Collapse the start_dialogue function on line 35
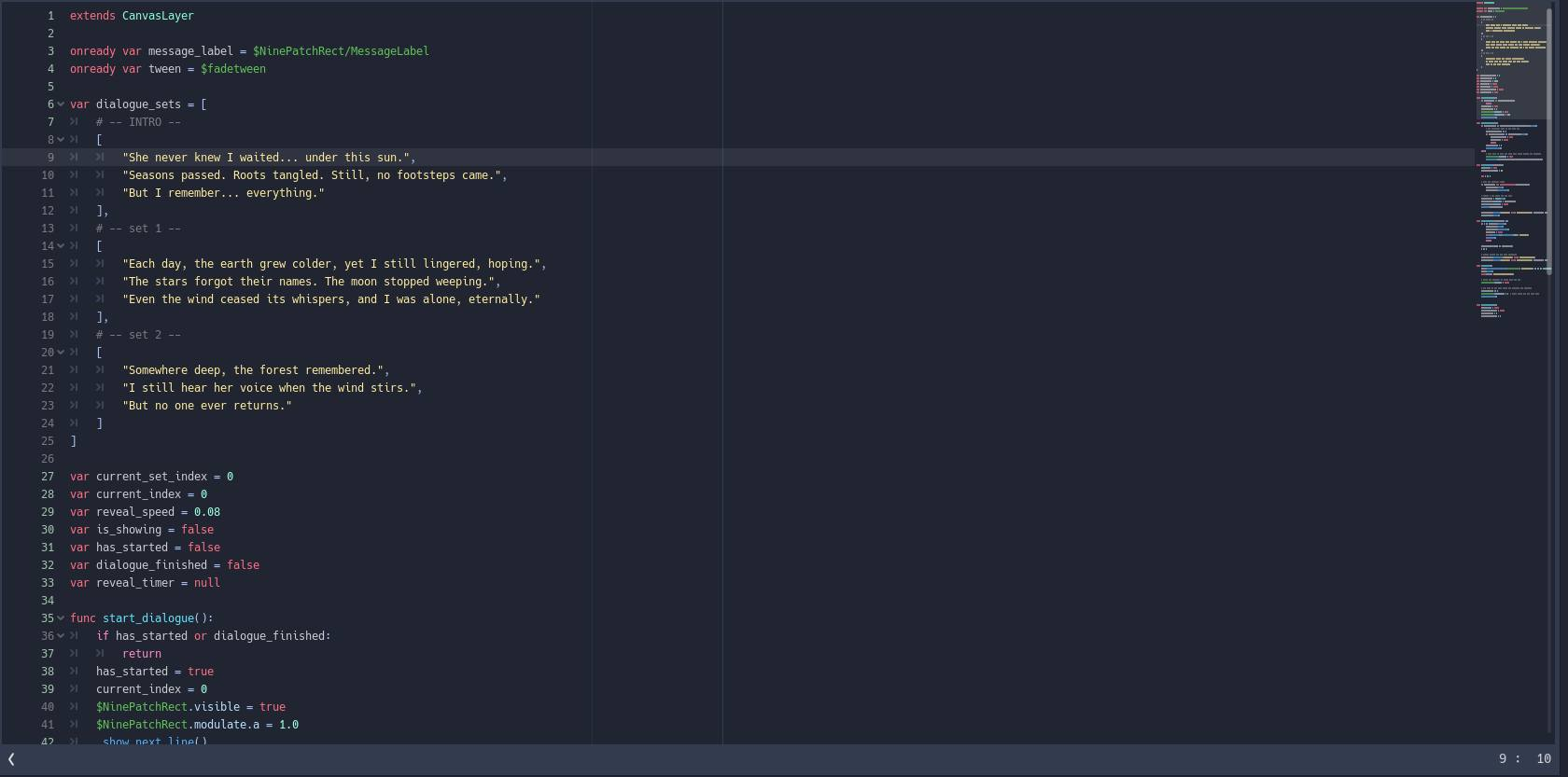The height and width of the screenshot is (777, 1568). (61, 618)
